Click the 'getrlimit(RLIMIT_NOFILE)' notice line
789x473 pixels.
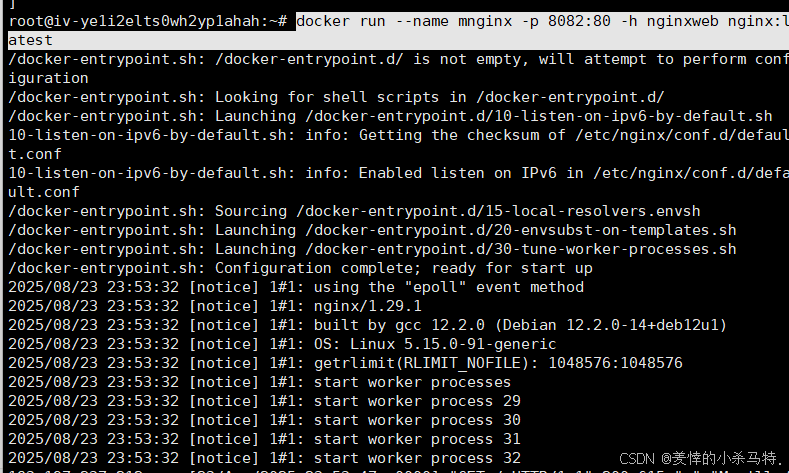pos(346,363)
